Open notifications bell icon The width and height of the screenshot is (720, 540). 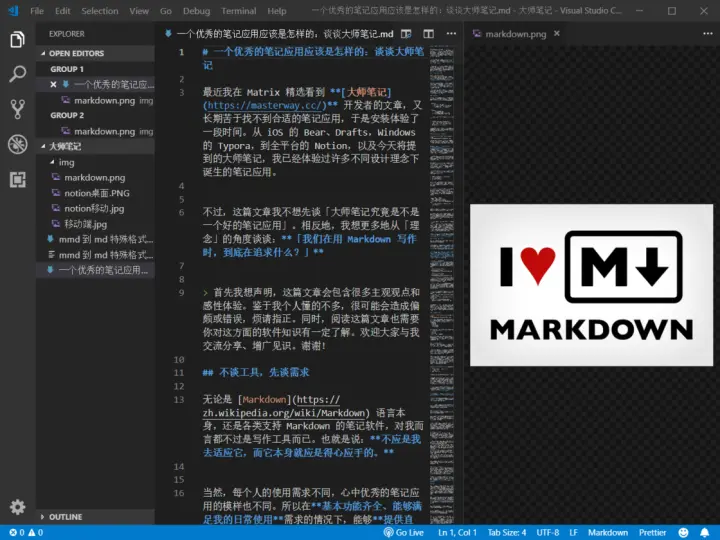705,533
